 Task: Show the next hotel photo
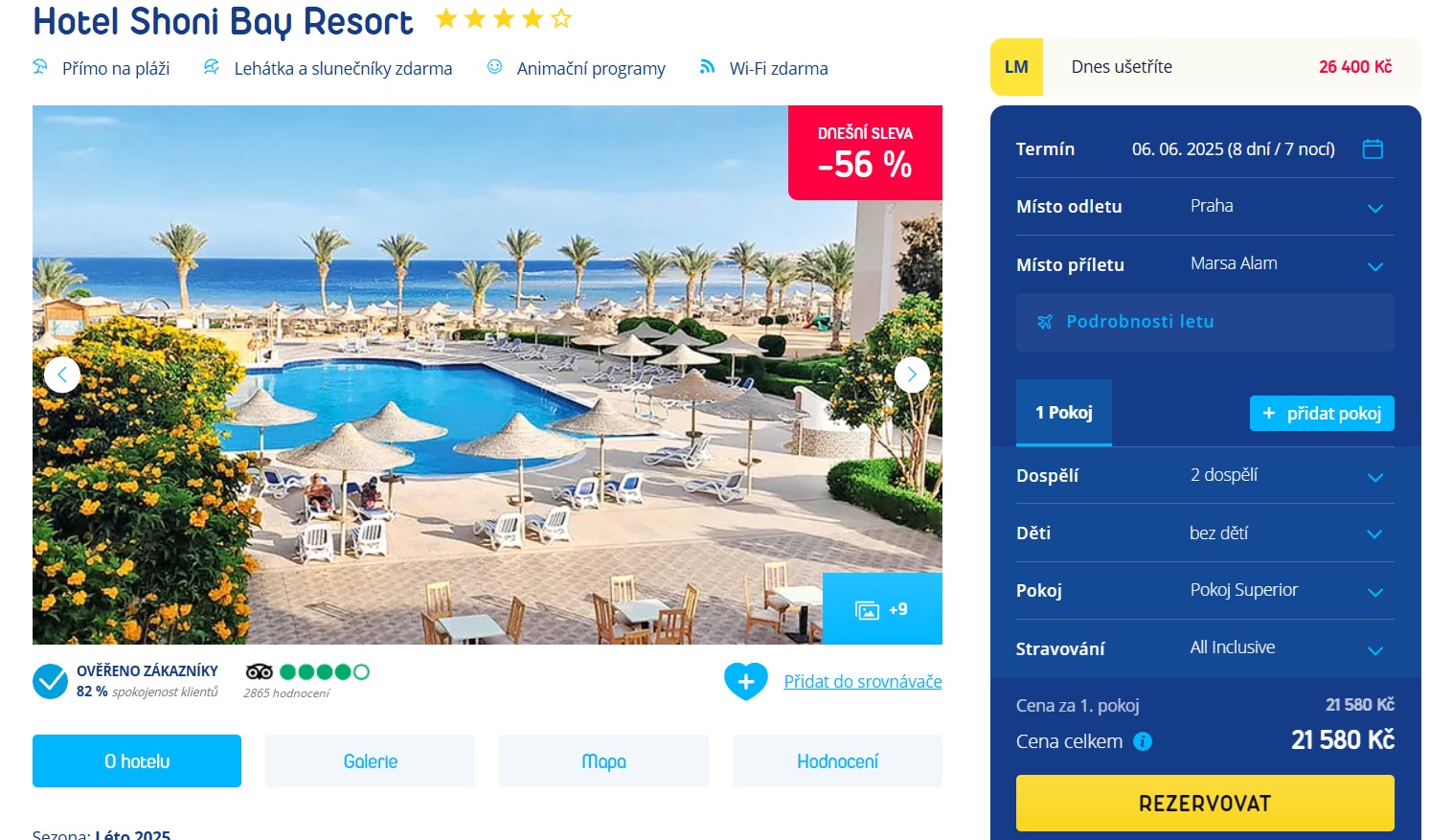(x=912, y=375)
